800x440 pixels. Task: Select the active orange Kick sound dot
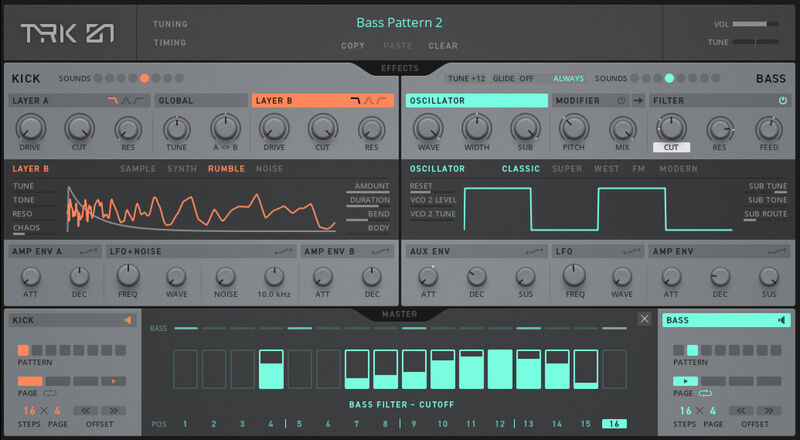pos(144,78)
